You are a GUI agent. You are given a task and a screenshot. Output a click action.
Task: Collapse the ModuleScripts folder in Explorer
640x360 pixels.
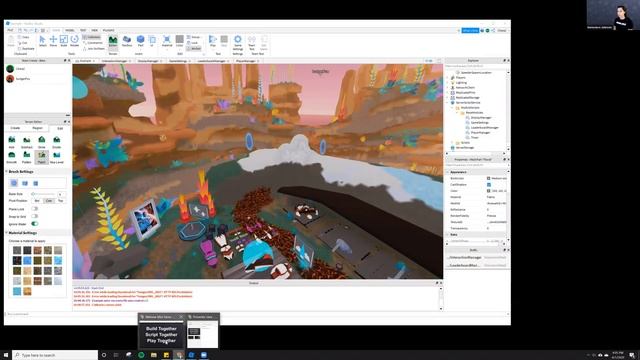tap(453, 108)
